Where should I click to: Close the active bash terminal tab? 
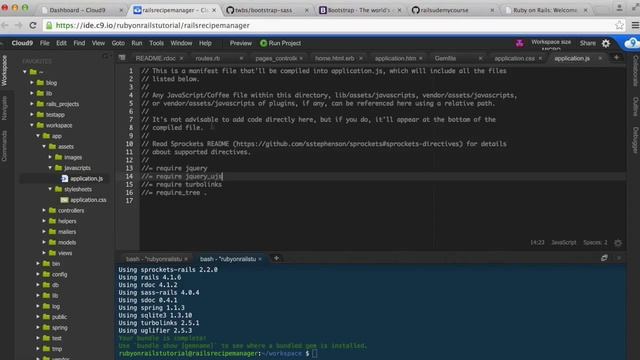coord(260,259)
